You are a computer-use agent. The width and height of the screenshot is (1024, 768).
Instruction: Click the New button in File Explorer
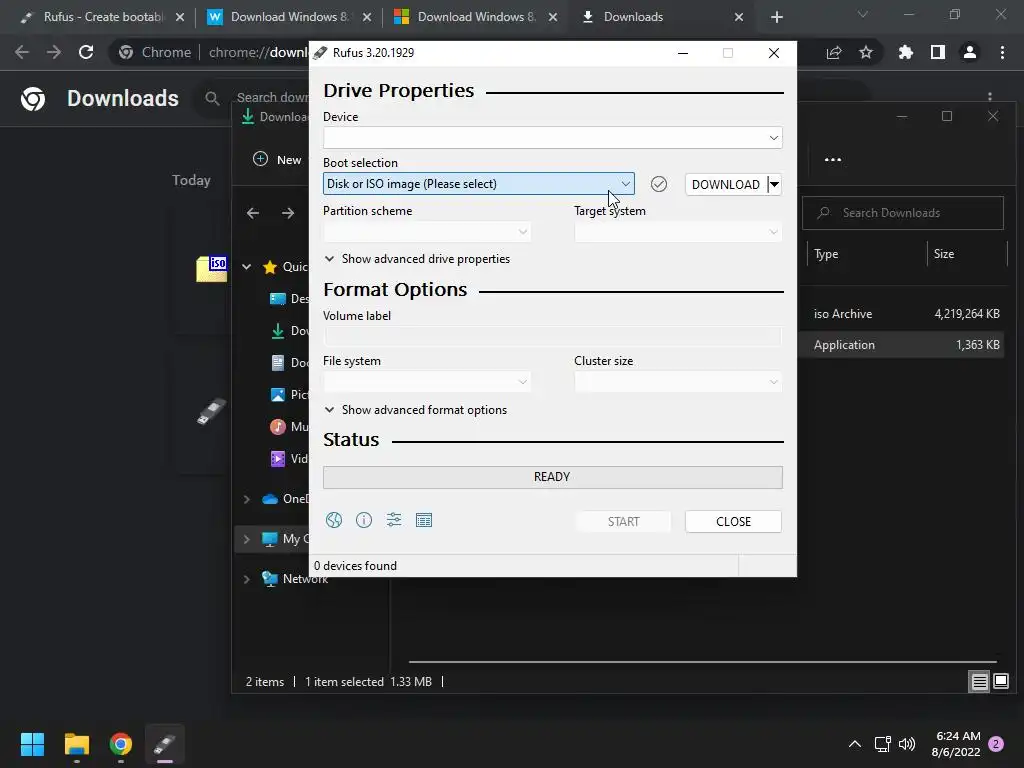click(x=277, y=159)
